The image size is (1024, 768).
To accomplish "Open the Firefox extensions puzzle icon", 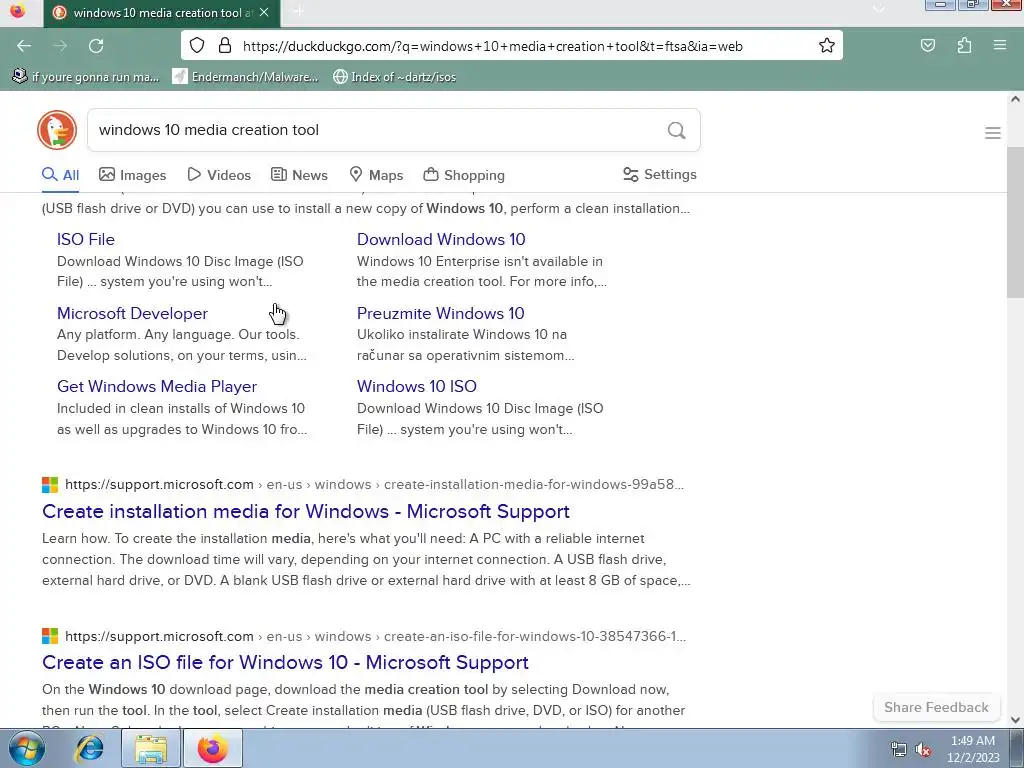I will click(x=964, y=46).
